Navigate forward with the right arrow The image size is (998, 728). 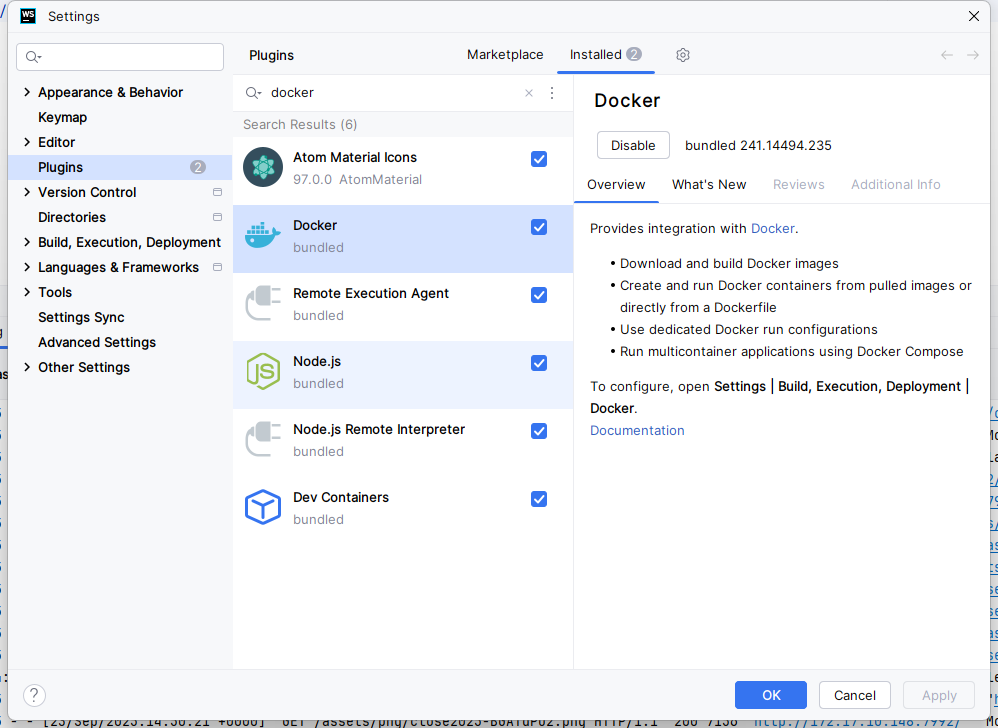973,55
